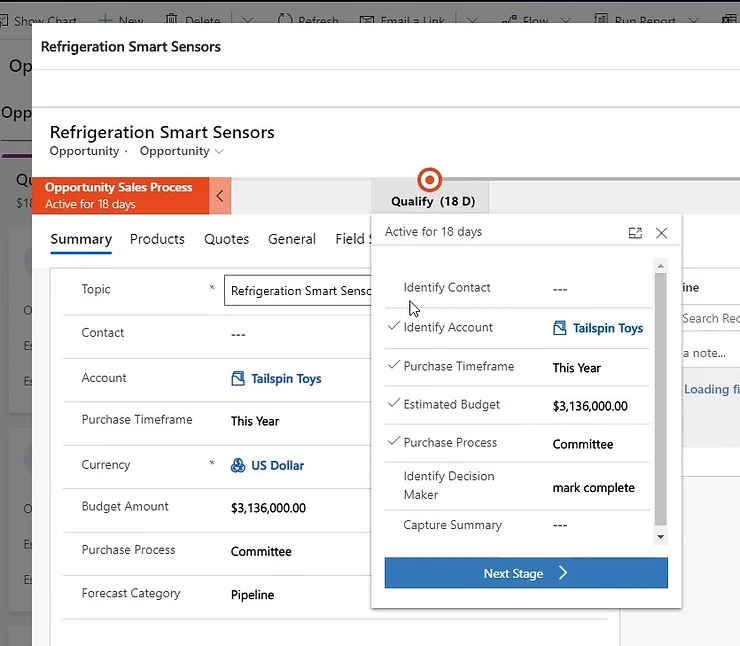Click the Purchase Process Committee value in flyout
The width and height of the screenshot is (740, 646).
583,444
